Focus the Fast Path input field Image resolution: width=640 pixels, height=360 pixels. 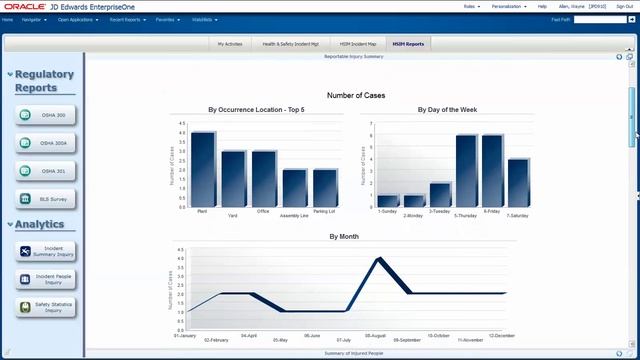point(600,20)
